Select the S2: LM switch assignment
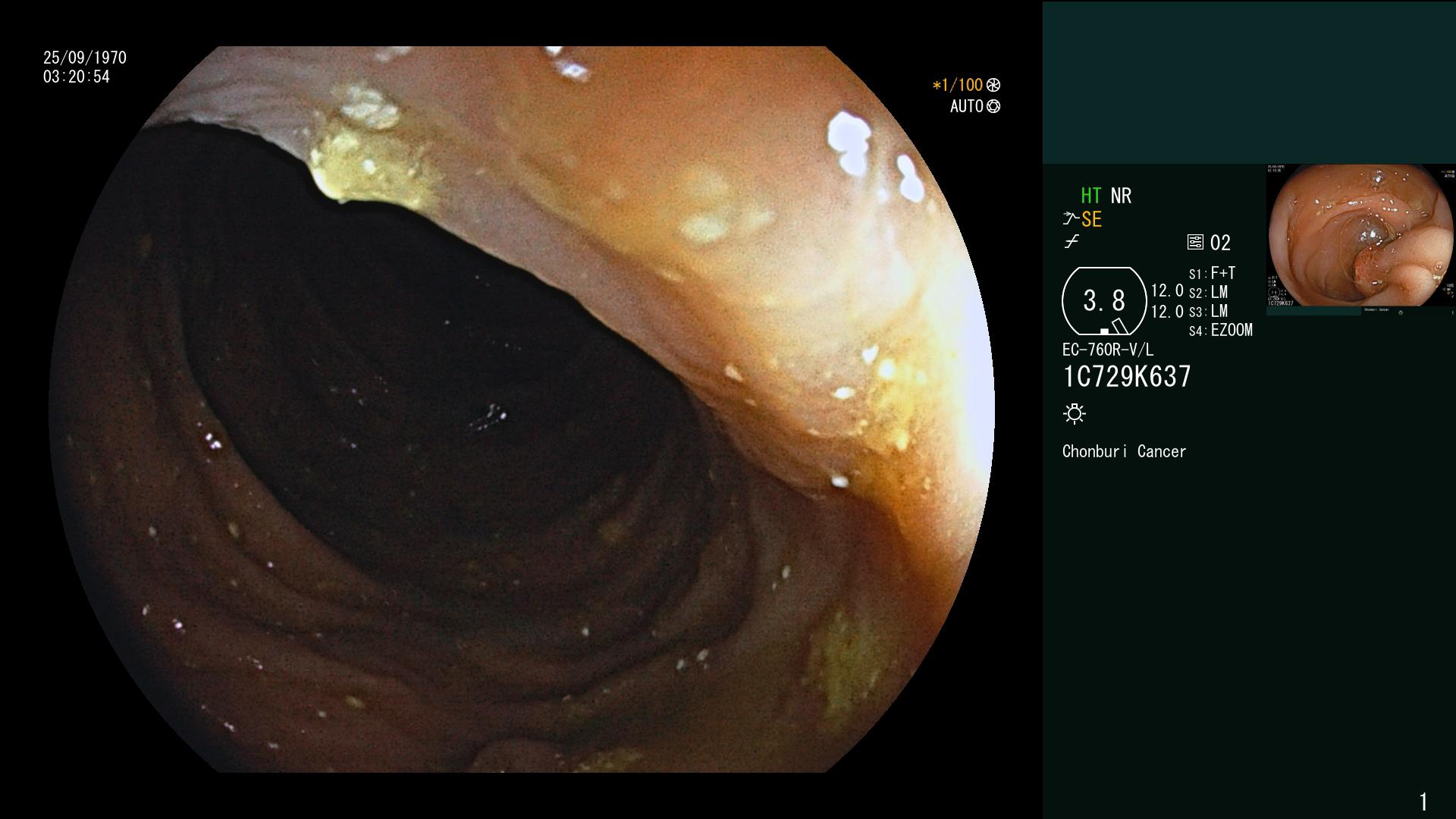Screen dimensions: 1456x819 1208,292
